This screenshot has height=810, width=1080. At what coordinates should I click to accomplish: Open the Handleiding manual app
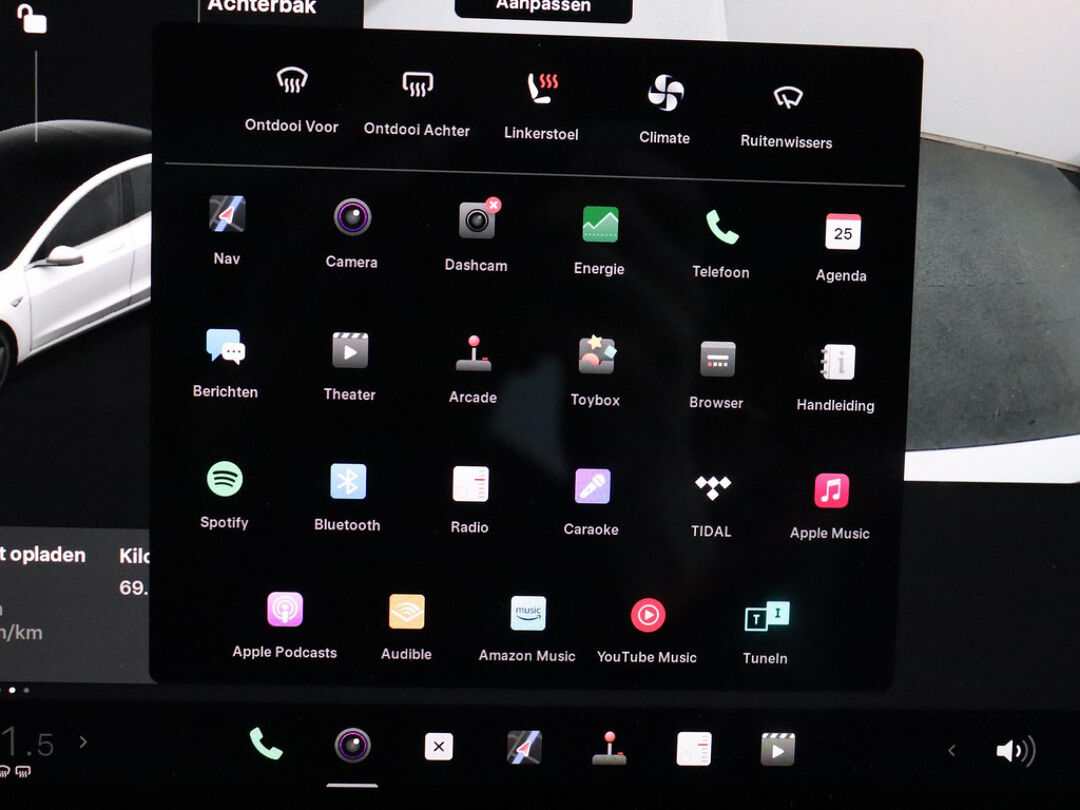(837, 361)
